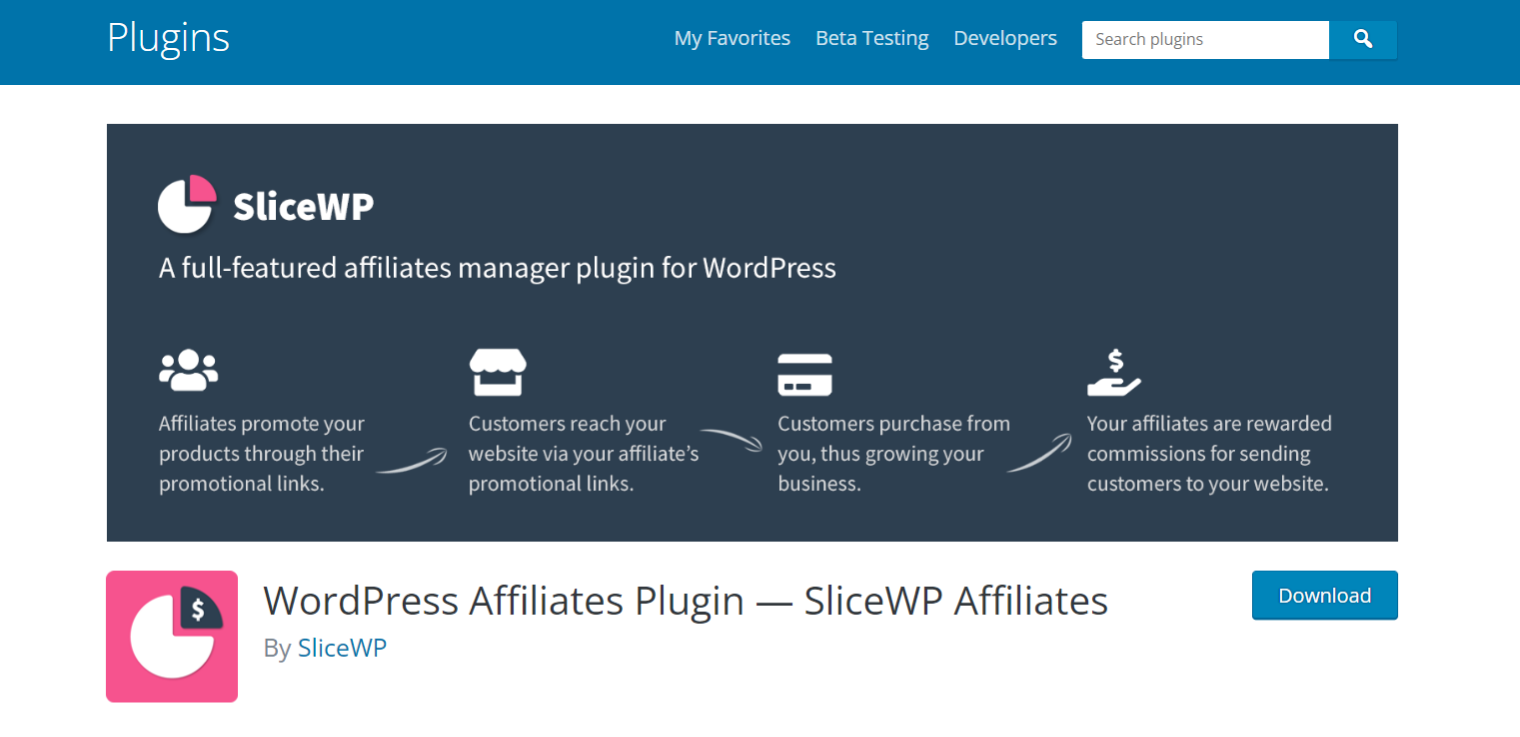
Task: Click text 'Customers reach your website'
Action: tap(584, 454)
